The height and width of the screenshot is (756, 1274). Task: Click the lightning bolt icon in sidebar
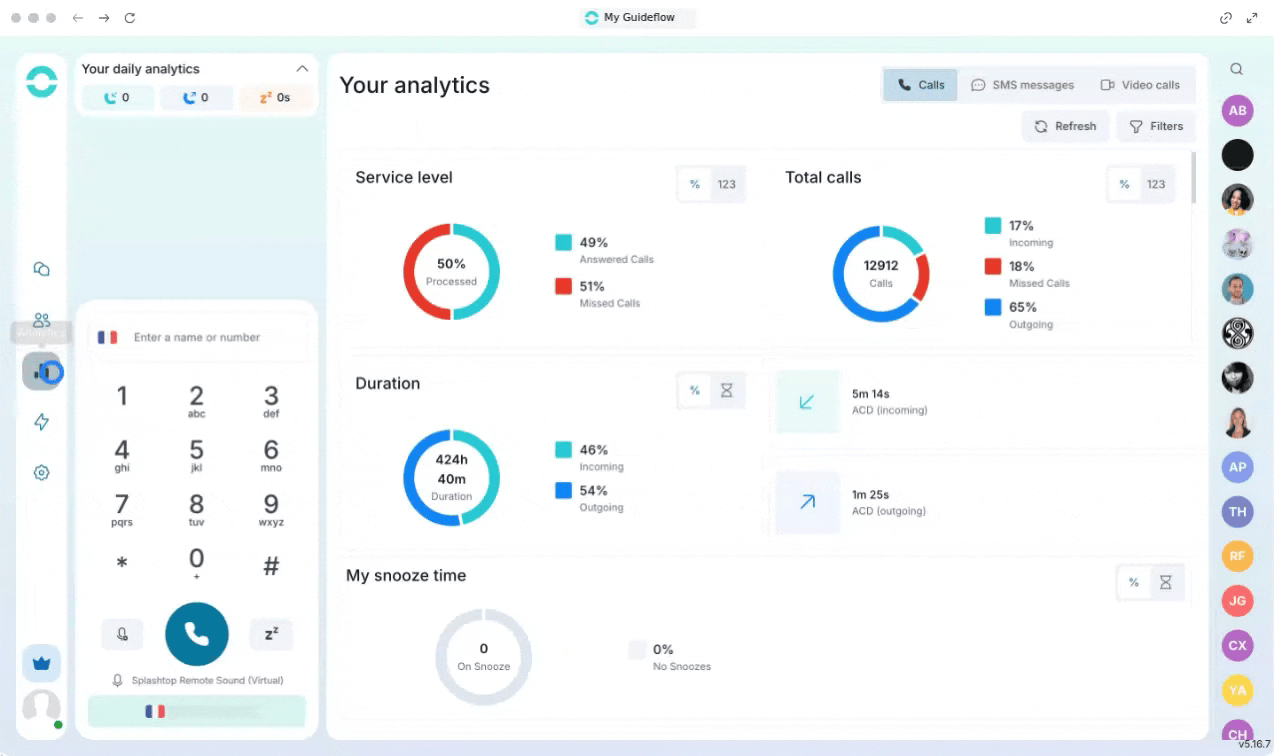point(41,422)
